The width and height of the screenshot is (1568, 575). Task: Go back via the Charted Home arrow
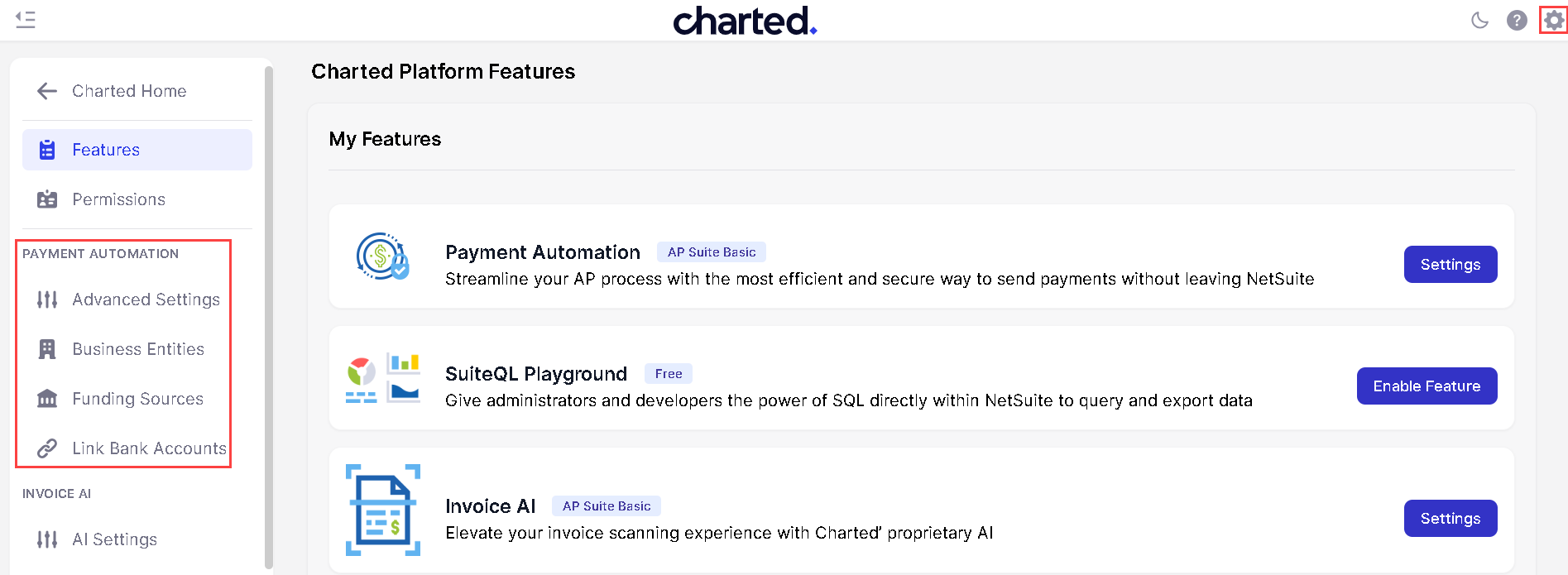(47, 91)
